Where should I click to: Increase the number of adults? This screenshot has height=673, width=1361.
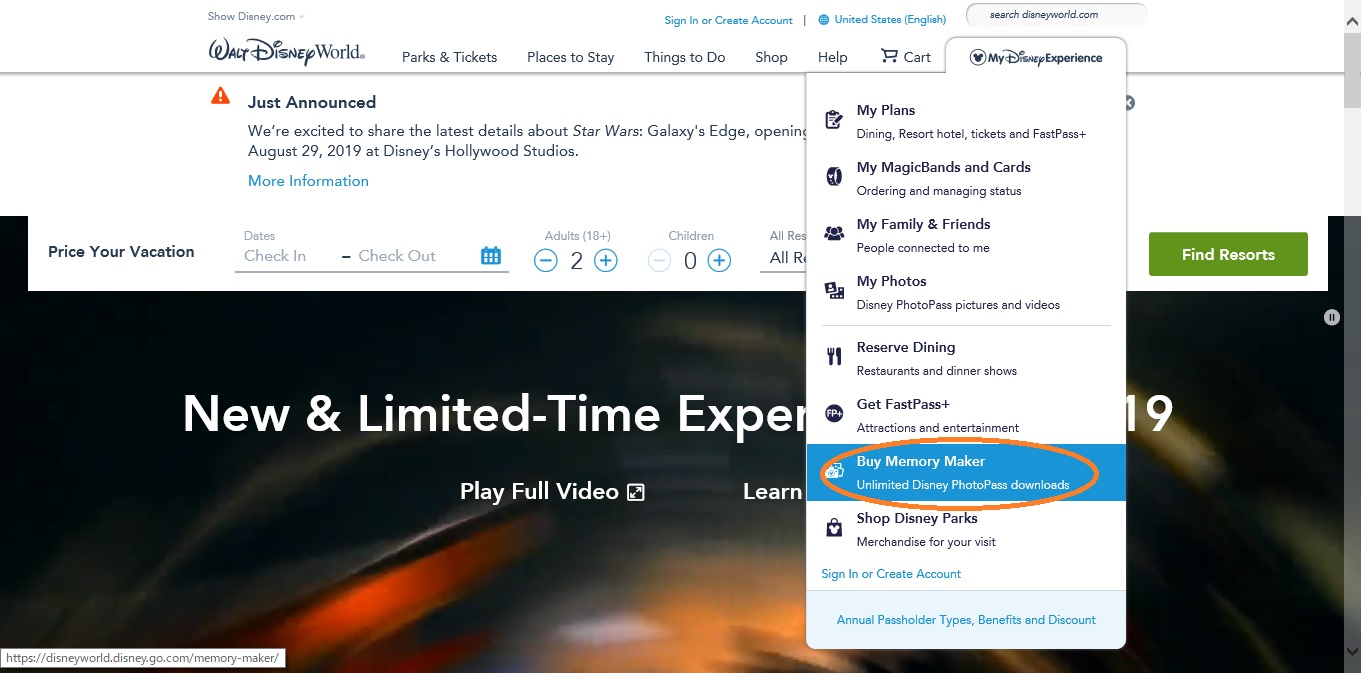pyautogui.click(x=606, y=261)
